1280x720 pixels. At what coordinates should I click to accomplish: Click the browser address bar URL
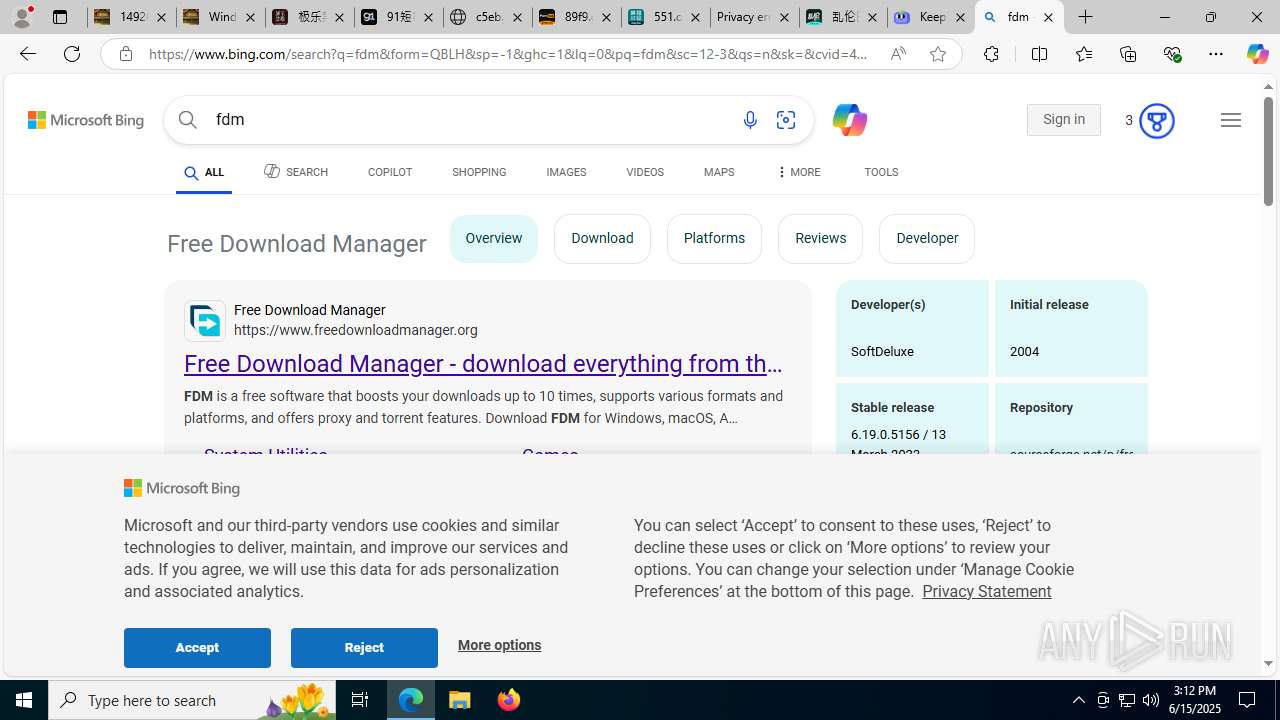509,54
